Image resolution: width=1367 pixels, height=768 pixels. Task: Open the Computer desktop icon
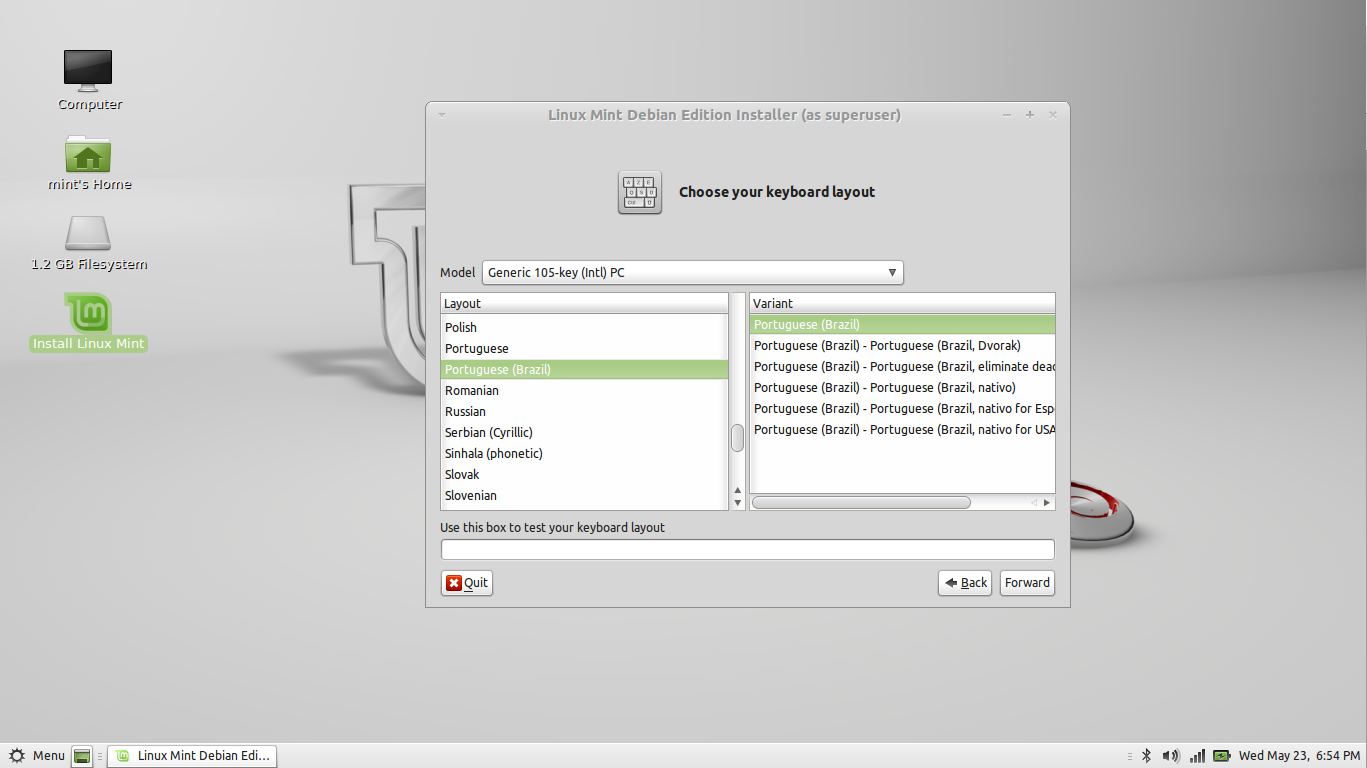pyautogui.click(x=88, y=70)
